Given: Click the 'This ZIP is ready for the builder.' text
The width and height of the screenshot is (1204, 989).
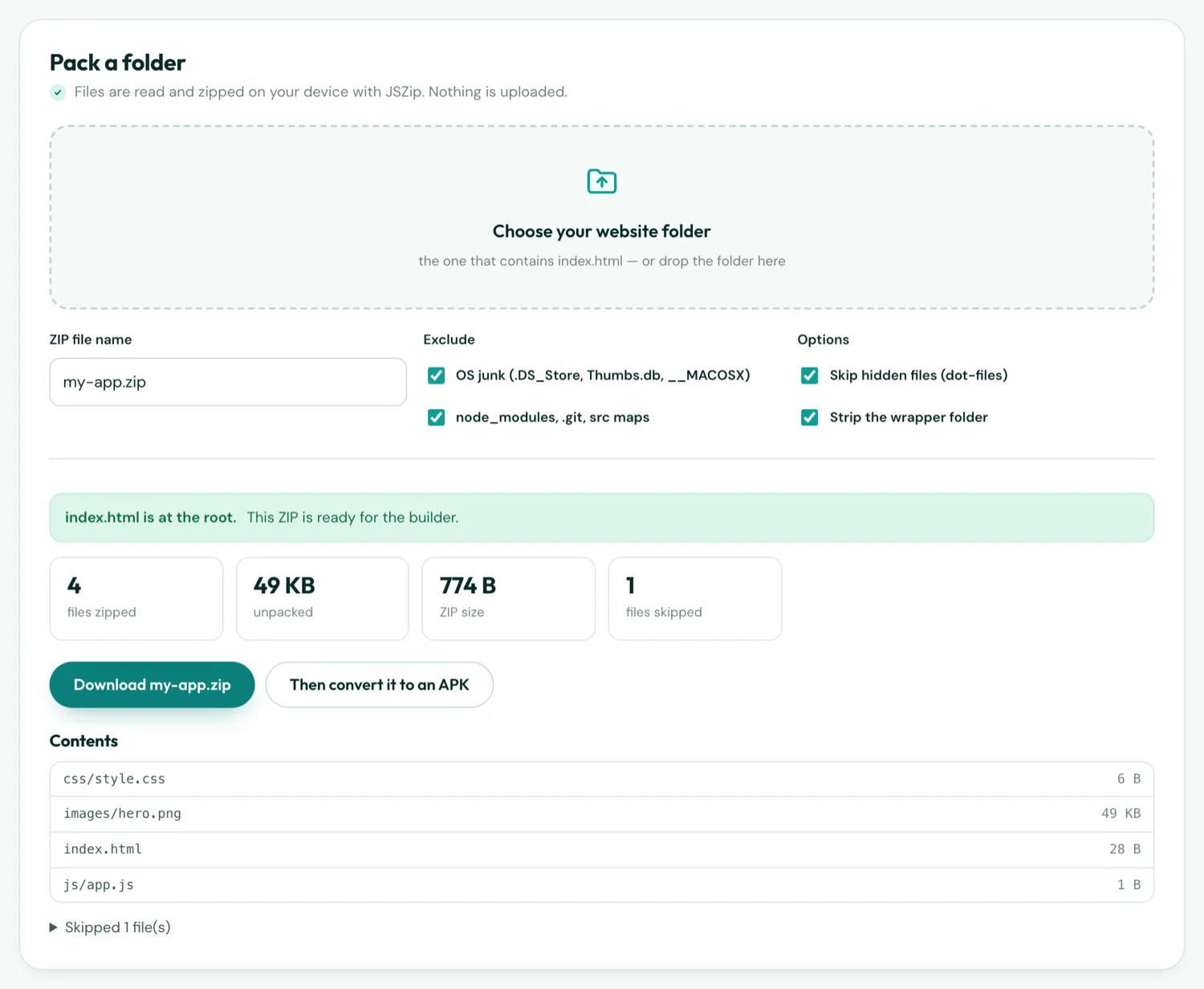Looking at the screenshot, I should point(352,518).
